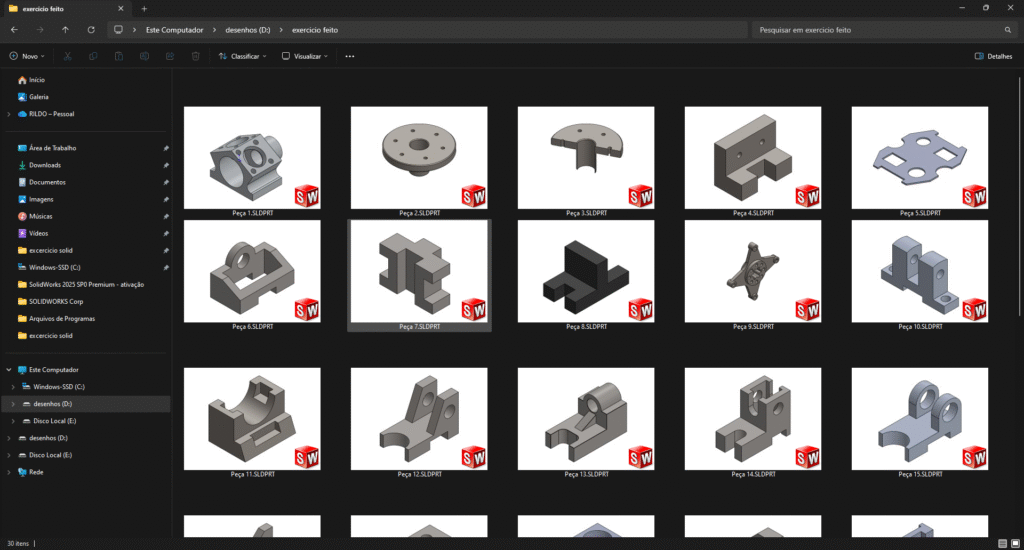
Task: Open the Visualizar view dropdown
Action: [305, 57]
